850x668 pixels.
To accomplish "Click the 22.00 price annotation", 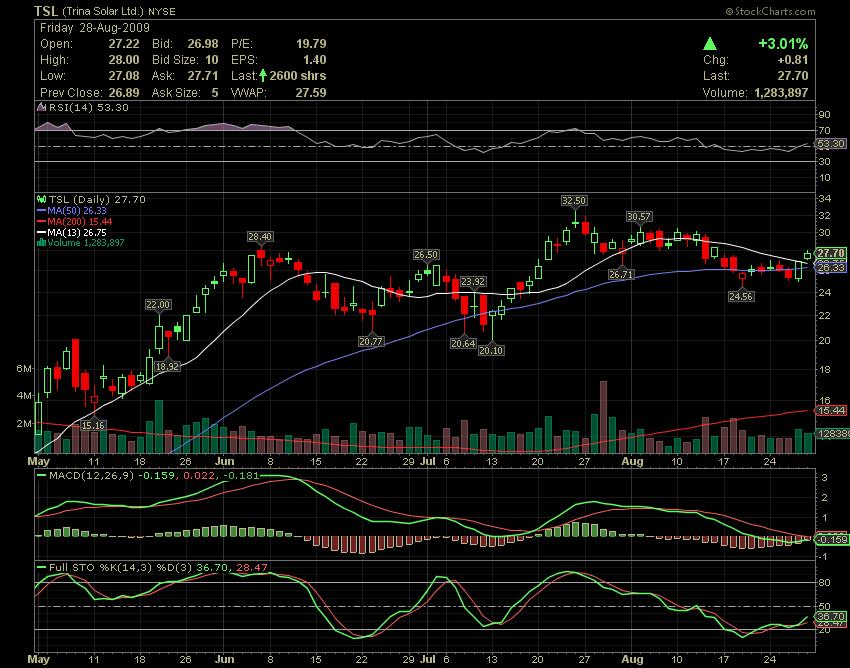I will click(x=158, y=305).
